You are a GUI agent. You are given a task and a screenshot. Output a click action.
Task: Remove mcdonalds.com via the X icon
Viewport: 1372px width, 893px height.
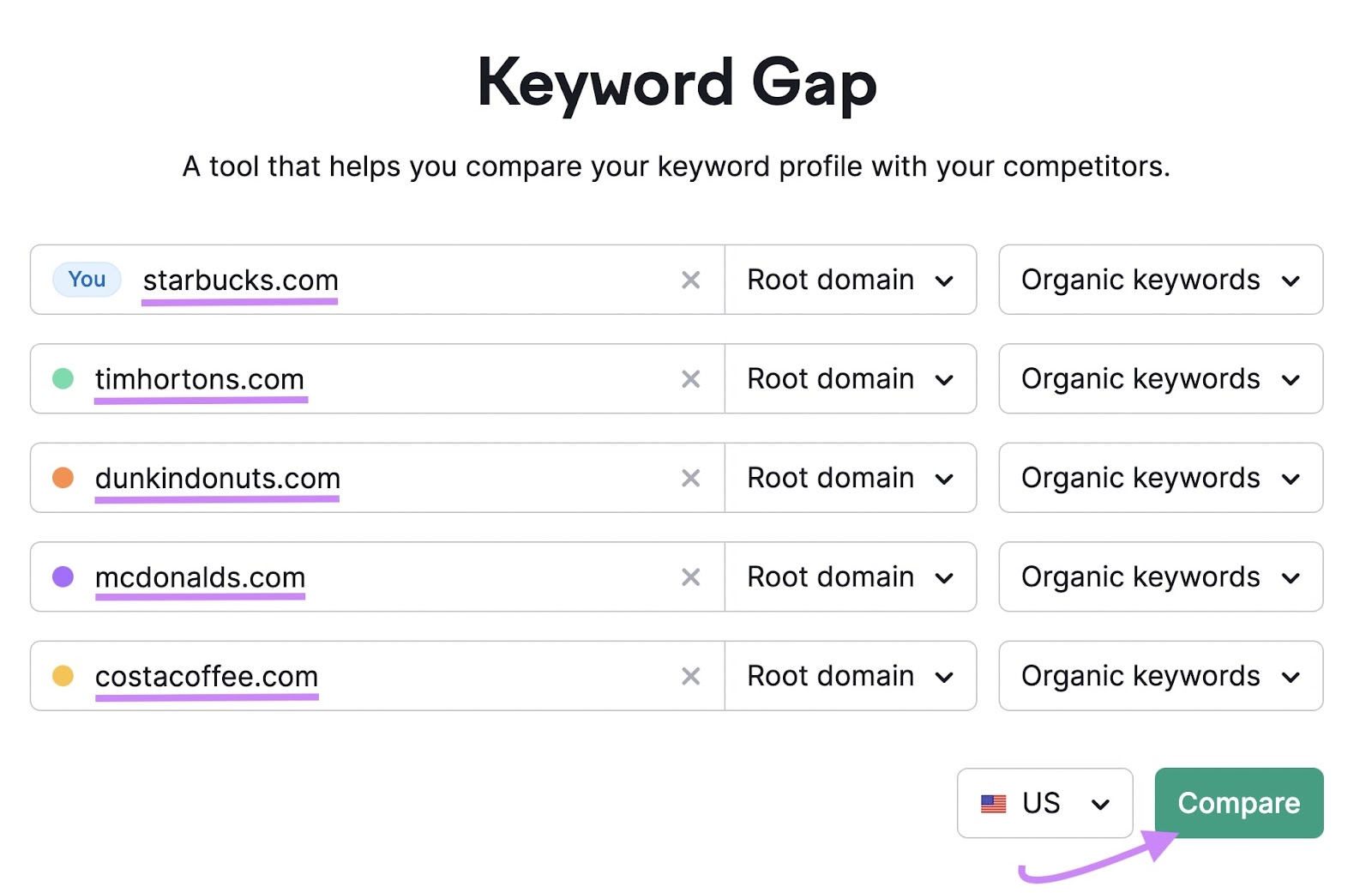(x=691, y=577)
